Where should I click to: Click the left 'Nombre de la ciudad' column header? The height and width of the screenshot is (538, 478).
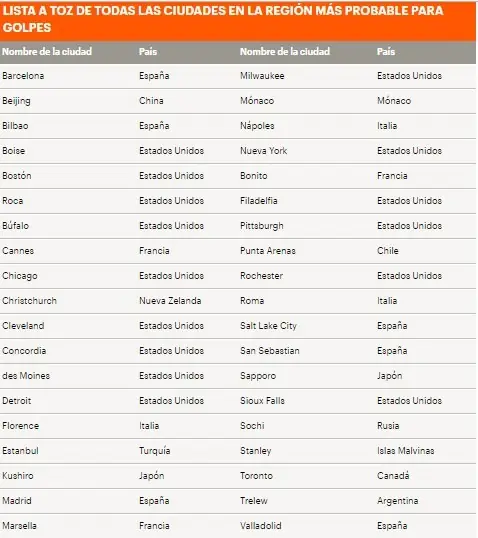pyautogui.click(x=47, y=51)
